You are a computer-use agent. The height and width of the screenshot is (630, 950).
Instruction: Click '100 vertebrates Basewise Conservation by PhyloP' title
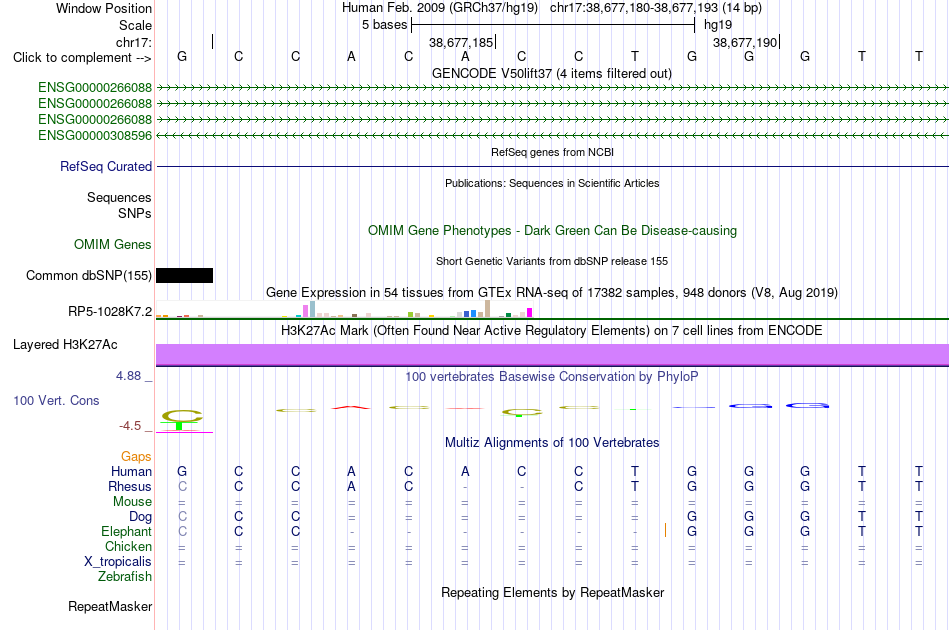coord(552,377)
